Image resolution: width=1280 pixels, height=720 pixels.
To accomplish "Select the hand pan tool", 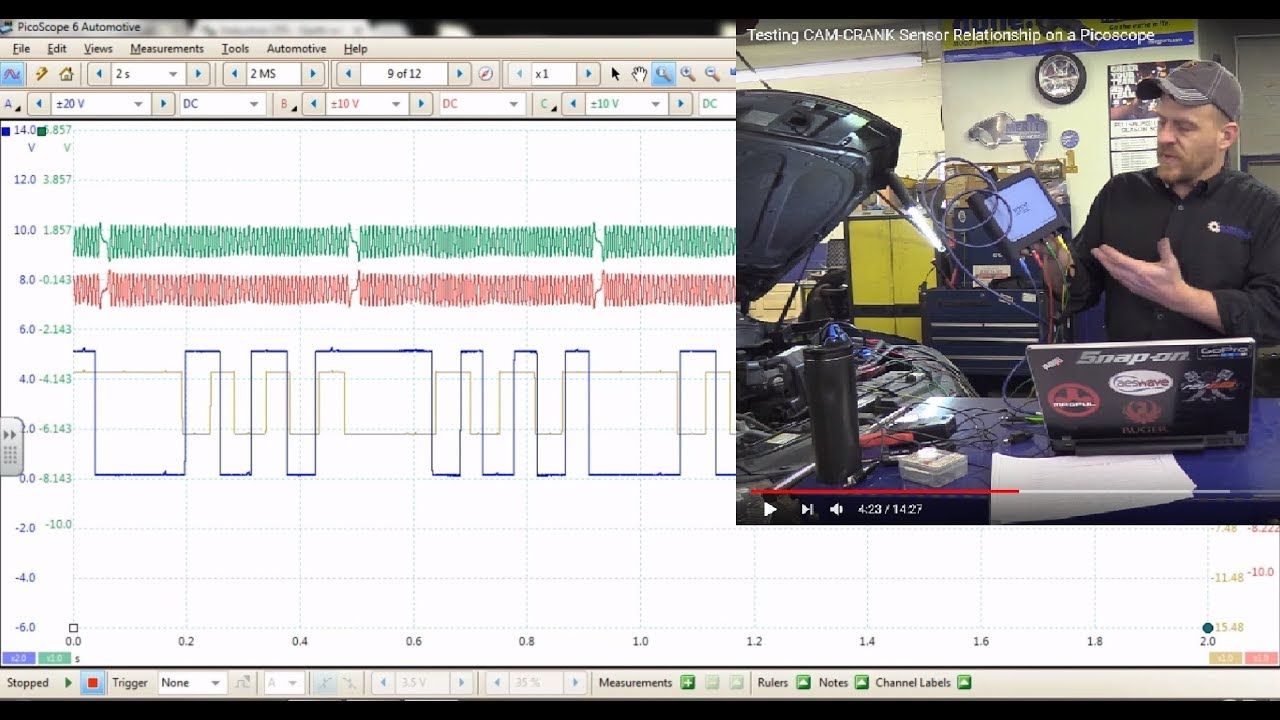I will coord(639,74).
